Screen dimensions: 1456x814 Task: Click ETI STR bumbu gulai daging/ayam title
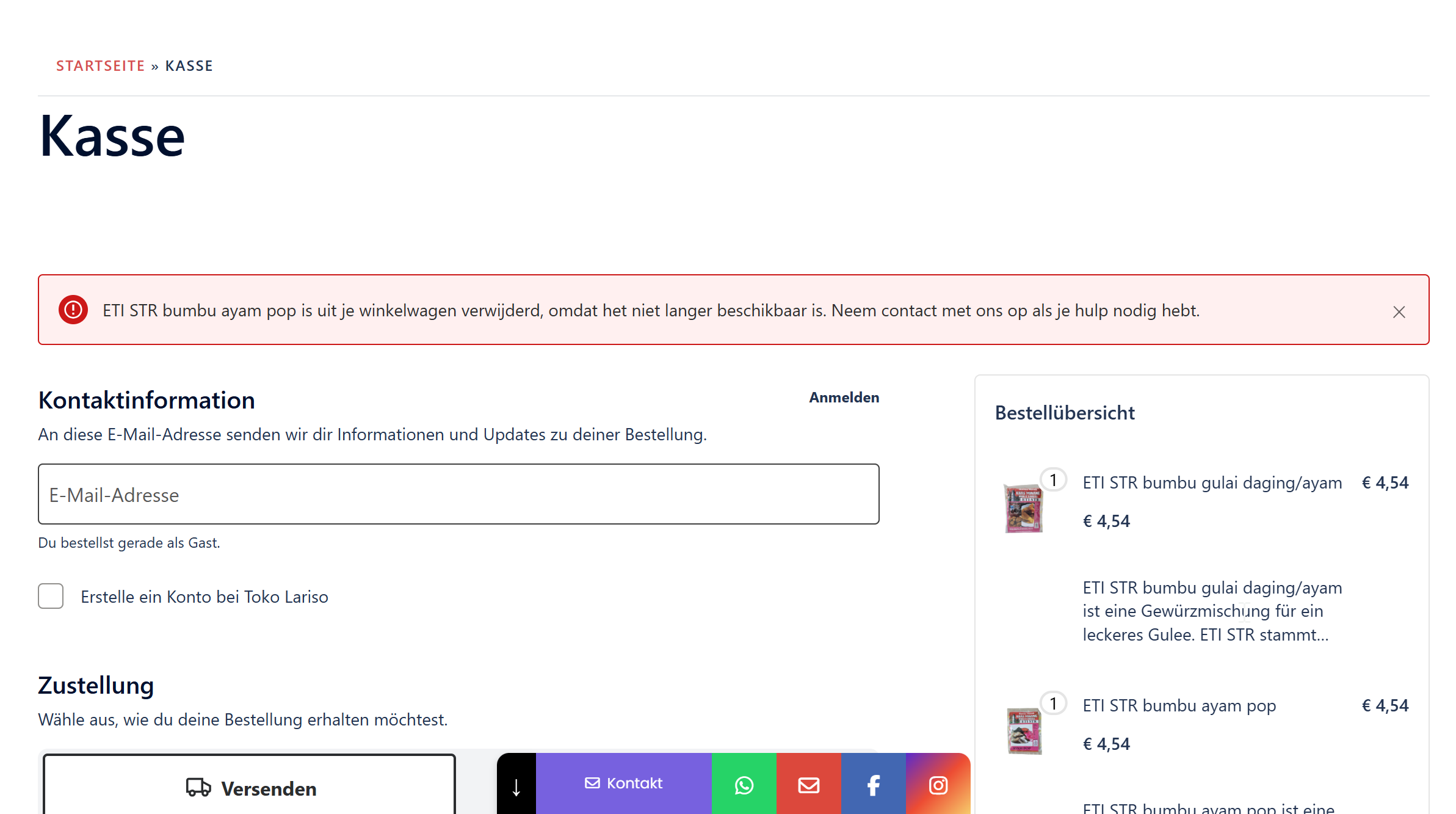(1212, 483)
